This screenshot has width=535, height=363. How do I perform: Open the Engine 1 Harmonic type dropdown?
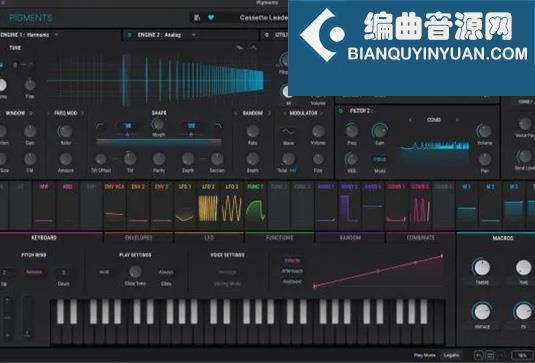tap(56, 35)
